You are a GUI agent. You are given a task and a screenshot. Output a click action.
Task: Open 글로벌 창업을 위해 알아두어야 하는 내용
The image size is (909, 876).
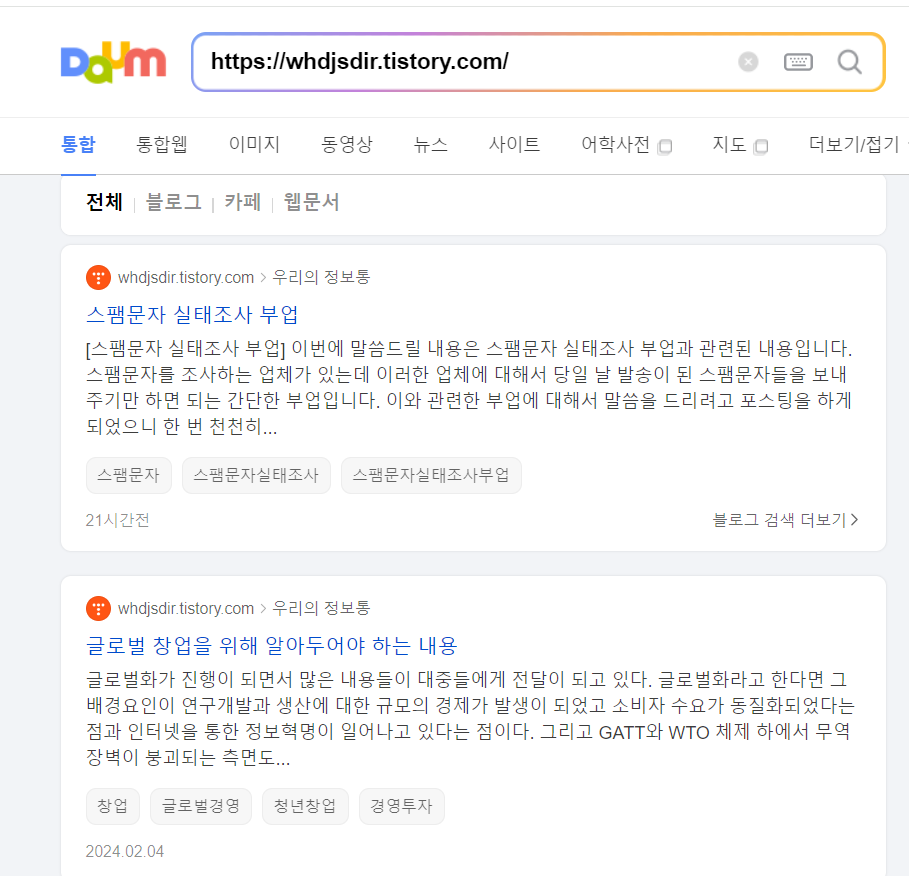point(271,646)
